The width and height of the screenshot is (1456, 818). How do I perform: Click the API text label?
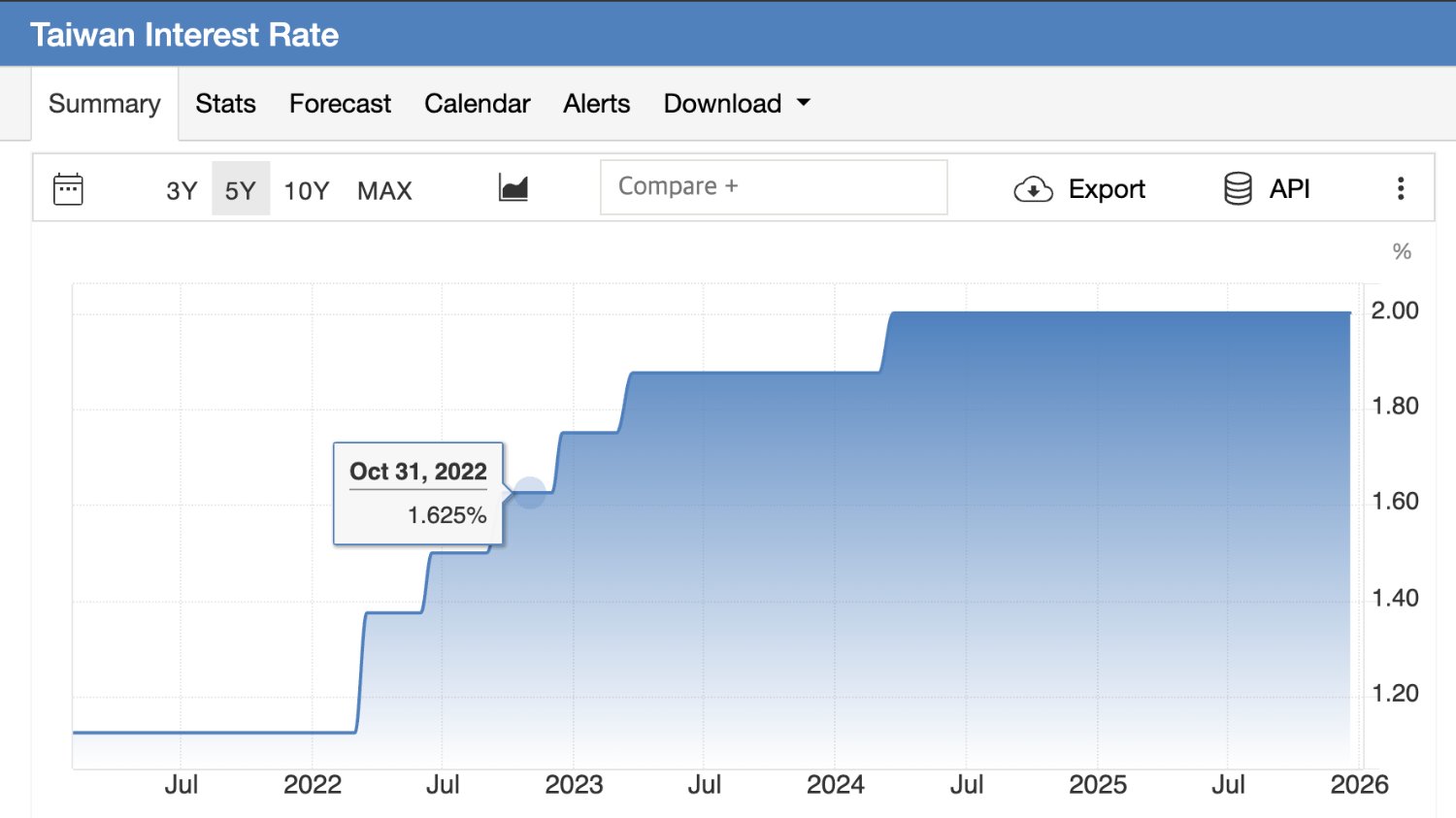point(1289,189)
